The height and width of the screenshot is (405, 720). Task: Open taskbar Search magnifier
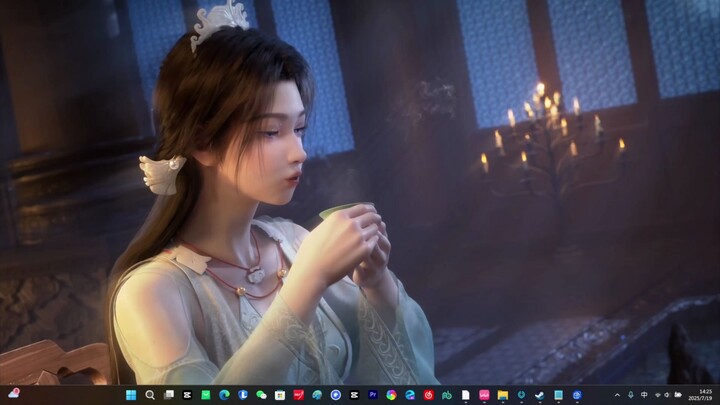(150, 395)
